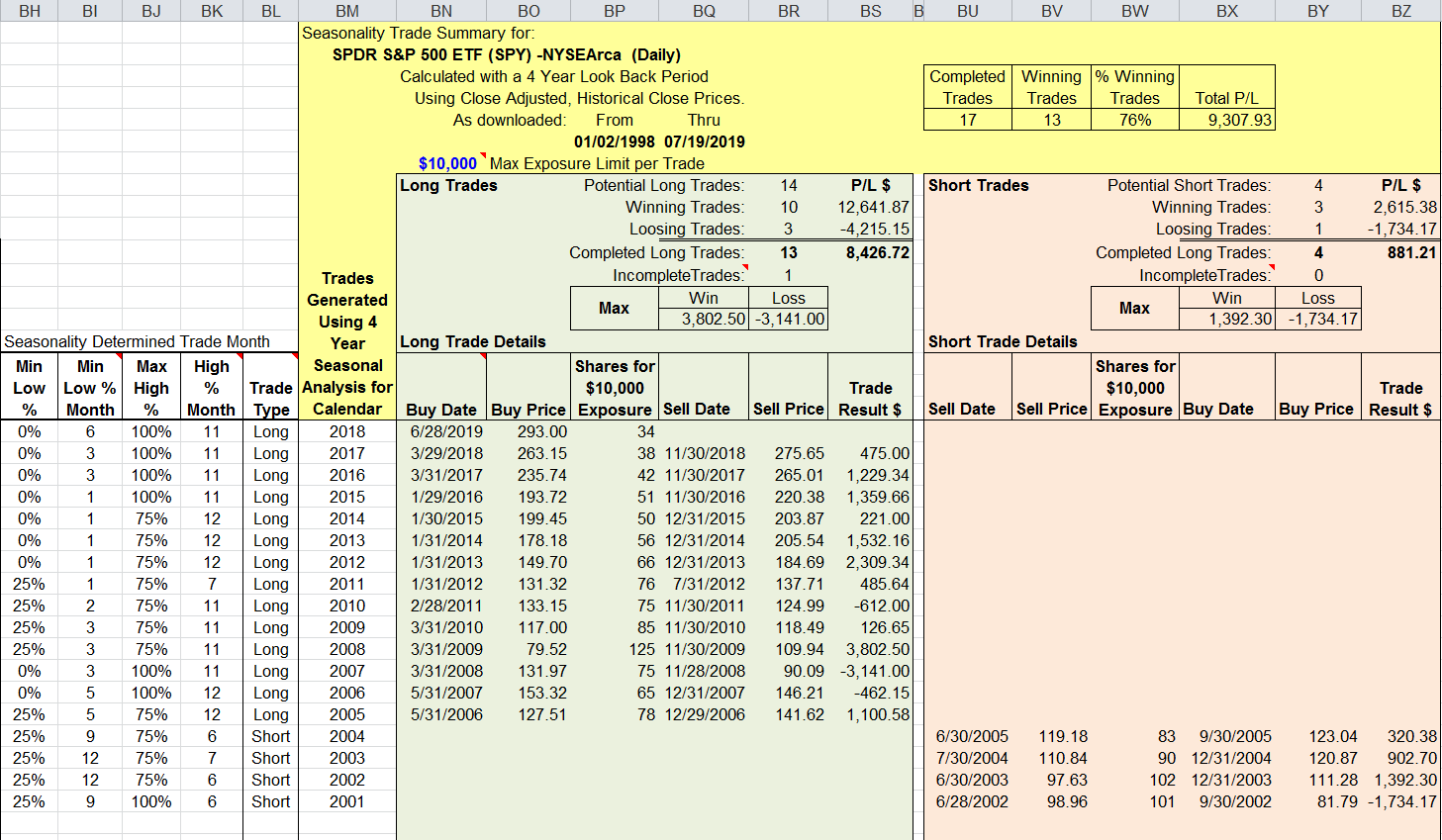Click the $10,000 exposure limit cell
Viewport: 1442px width, 840px height.
click(447, 163)
